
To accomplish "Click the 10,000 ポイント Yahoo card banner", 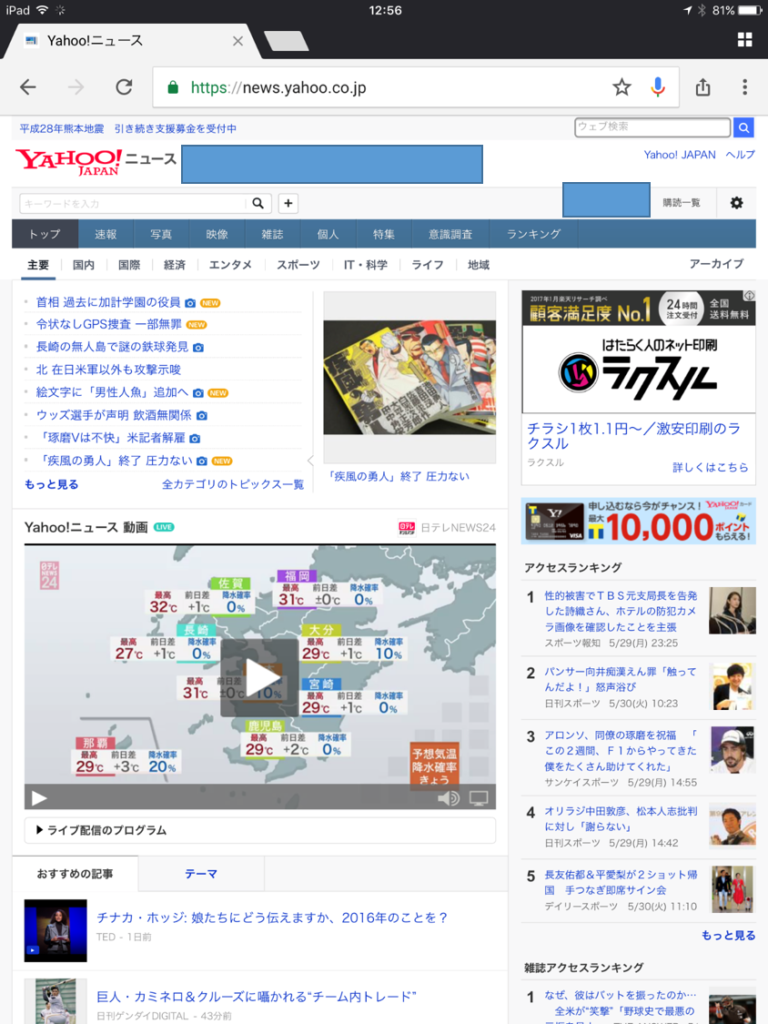I will pos(638,521).
